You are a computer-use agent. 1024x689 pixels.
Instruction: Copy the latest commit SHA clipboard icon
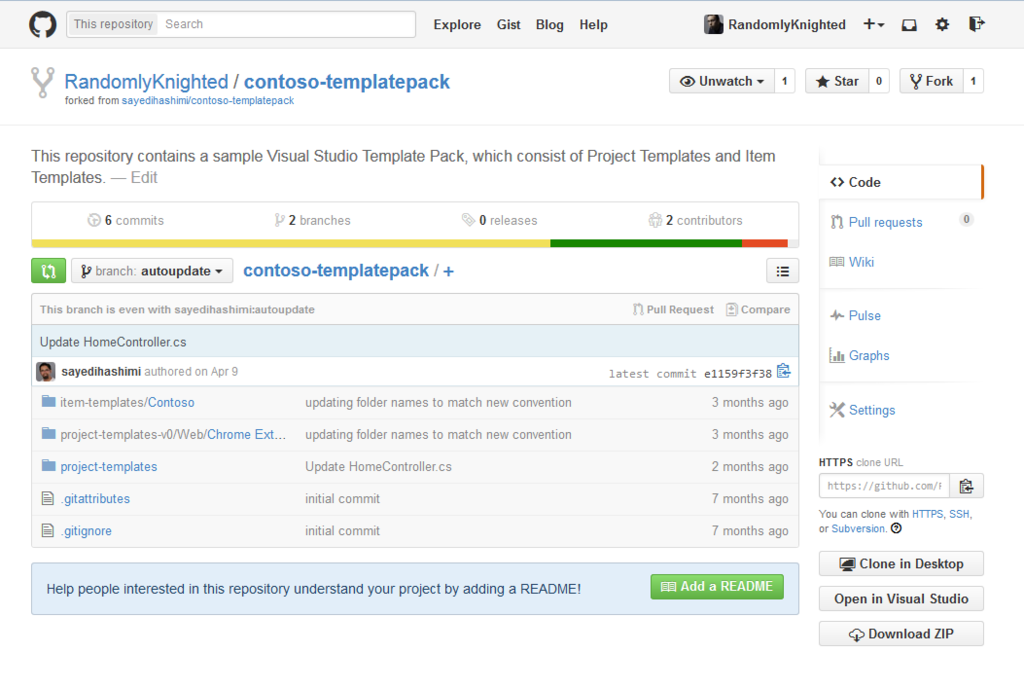[x=783, y=371]
